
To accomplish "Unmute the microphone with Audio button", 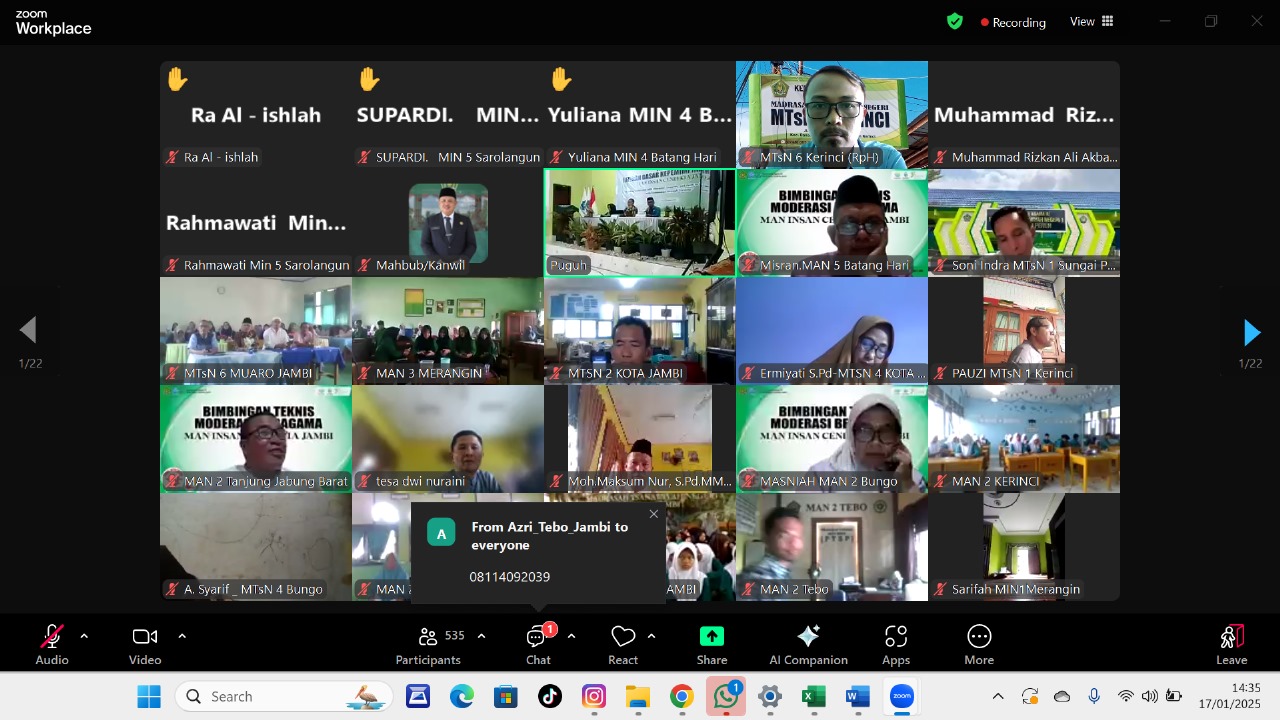I will click(x=52, y=643).
